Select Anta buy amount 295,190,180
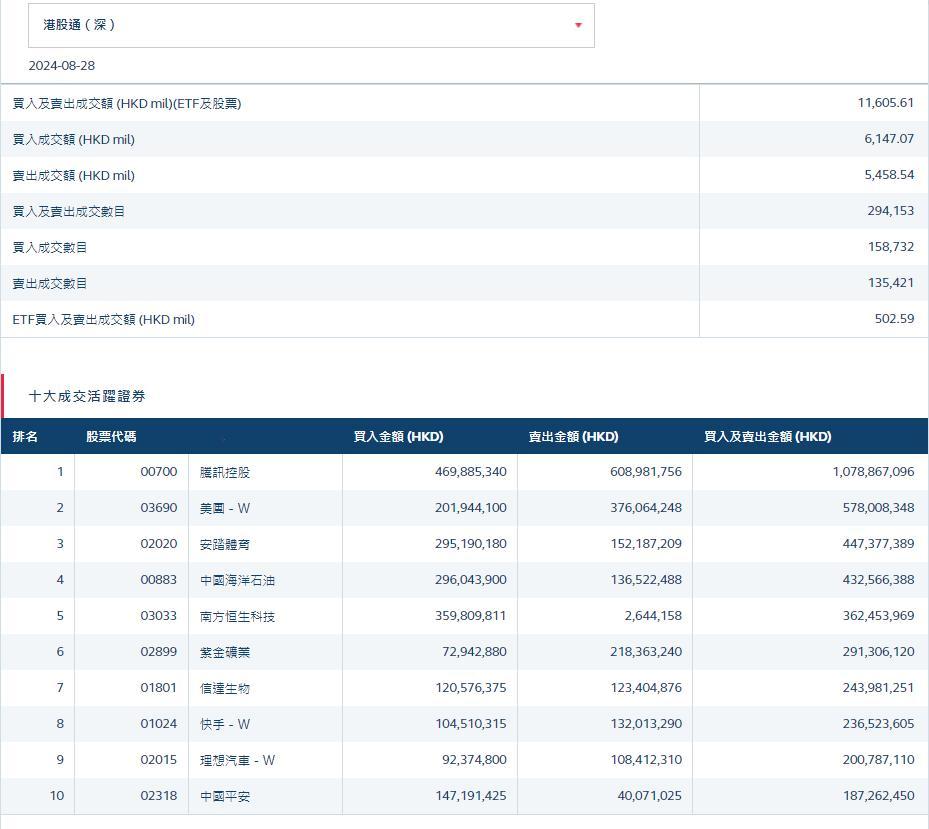The image size is (929, 829). 470,544
